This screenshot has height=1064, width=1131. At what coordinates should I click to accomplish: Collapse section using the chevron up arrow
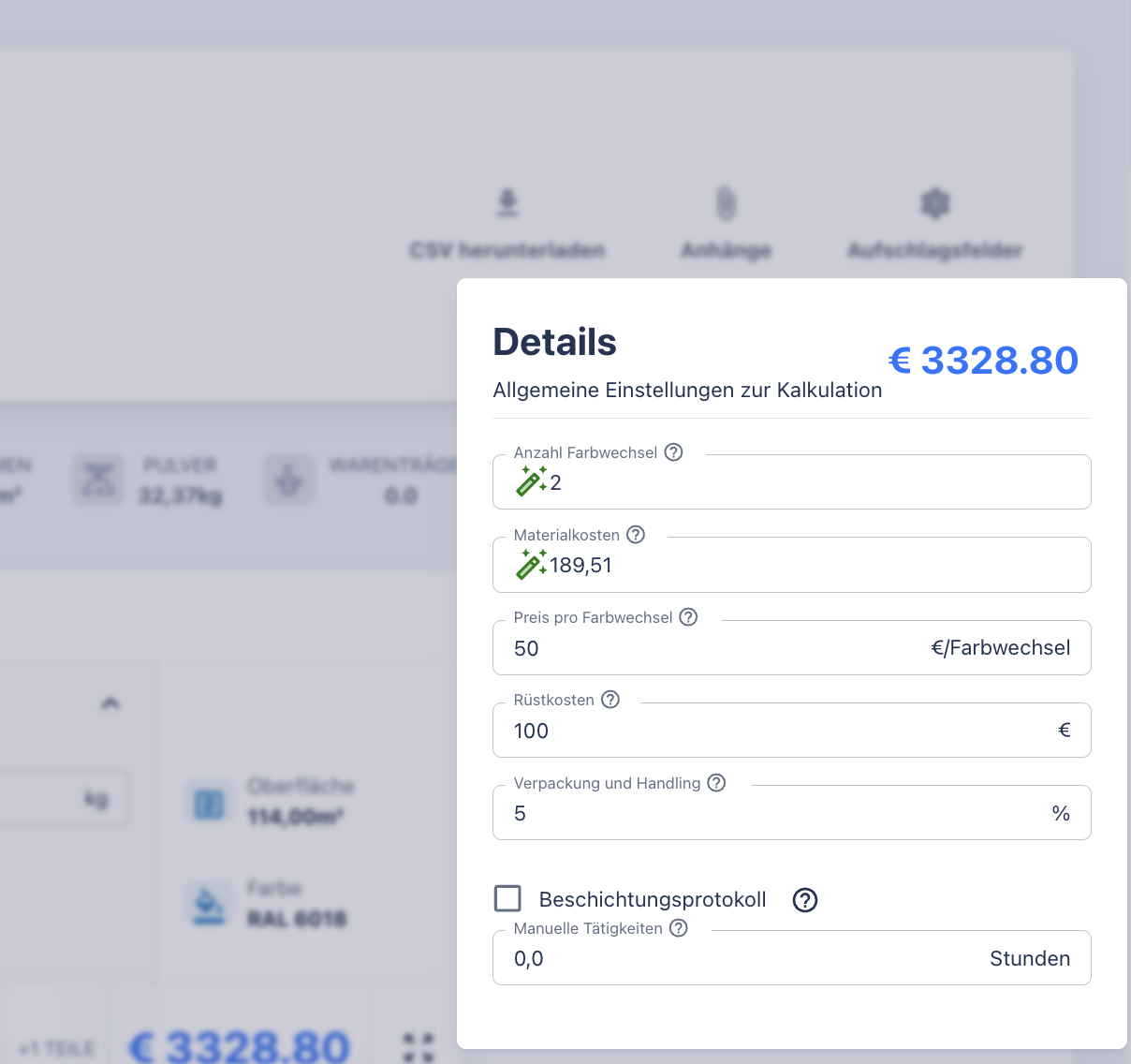coord(110,703)
